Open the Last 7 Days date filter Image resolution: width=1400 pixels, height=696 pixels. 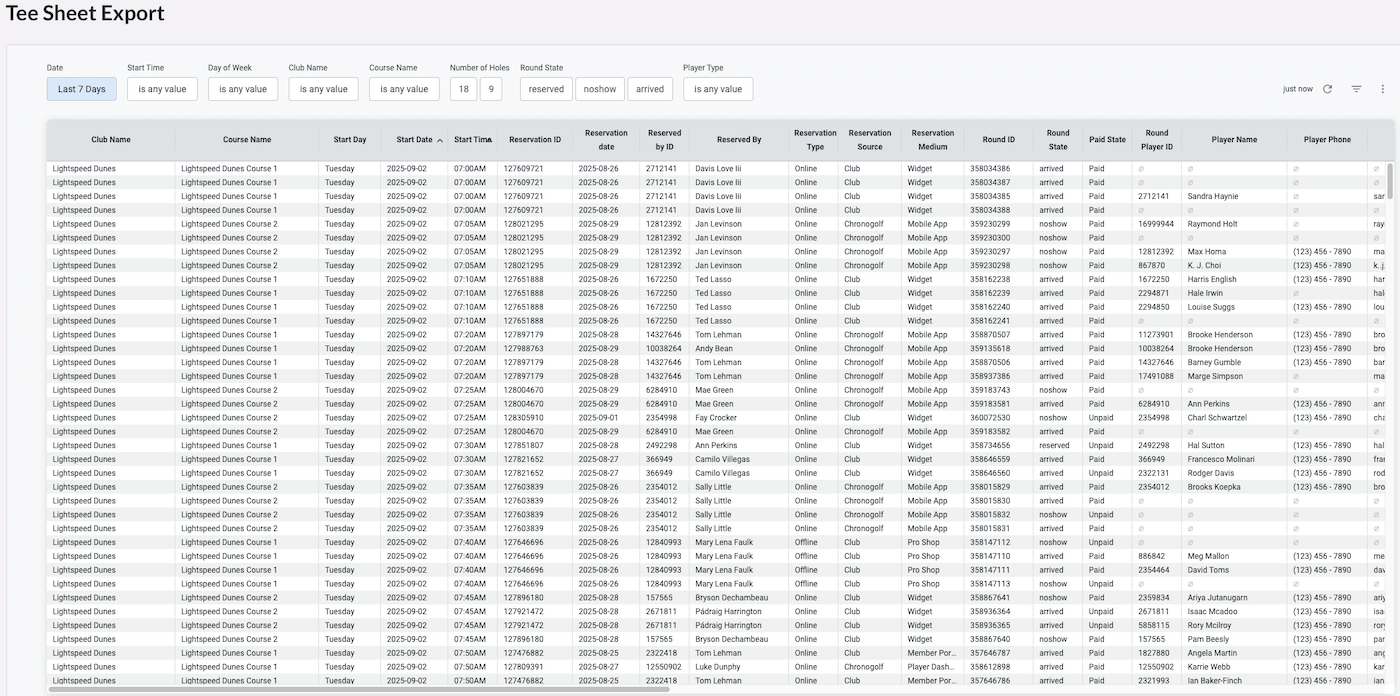(x=82, y=89)
